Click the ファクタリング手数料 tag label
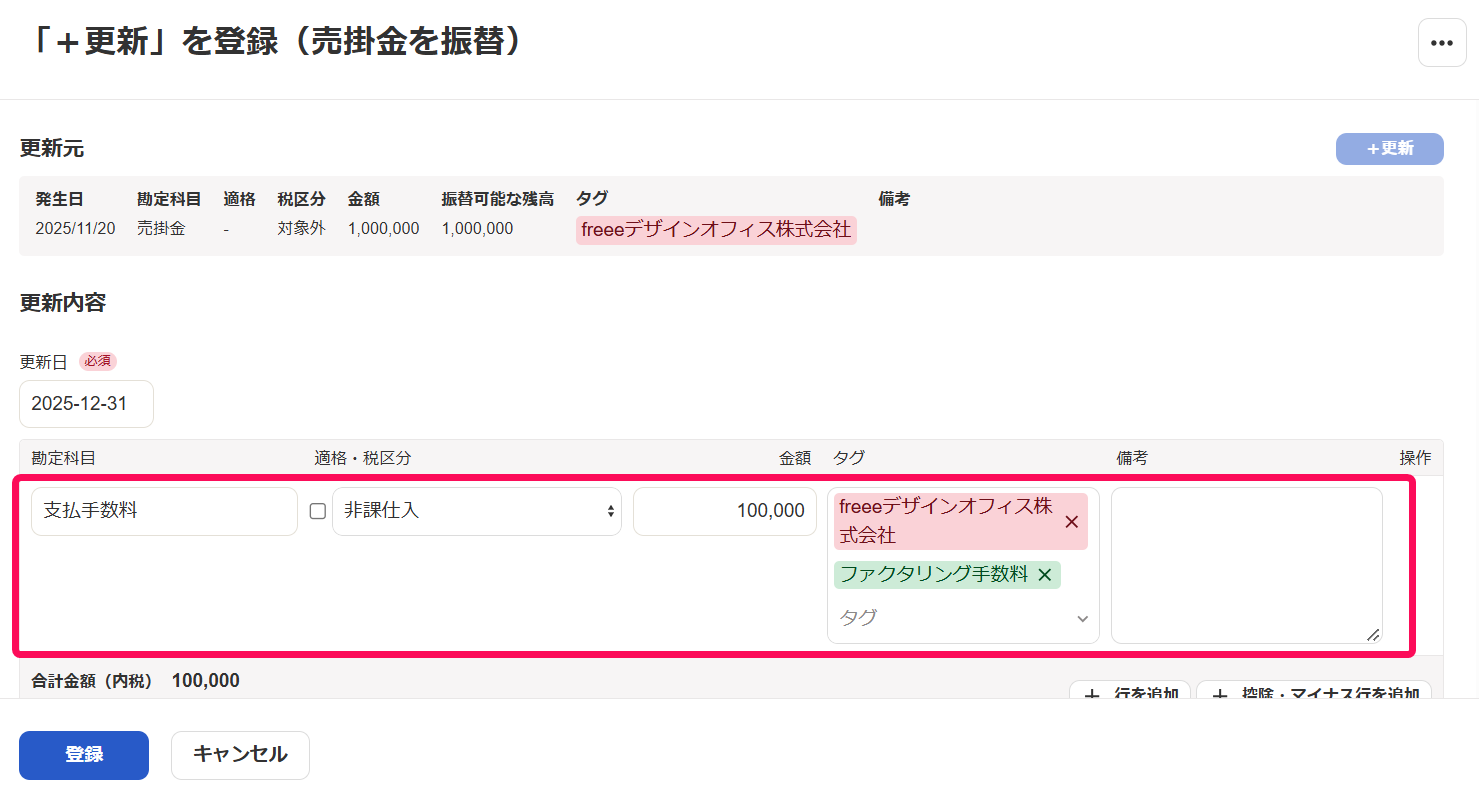 pos(934,575)
